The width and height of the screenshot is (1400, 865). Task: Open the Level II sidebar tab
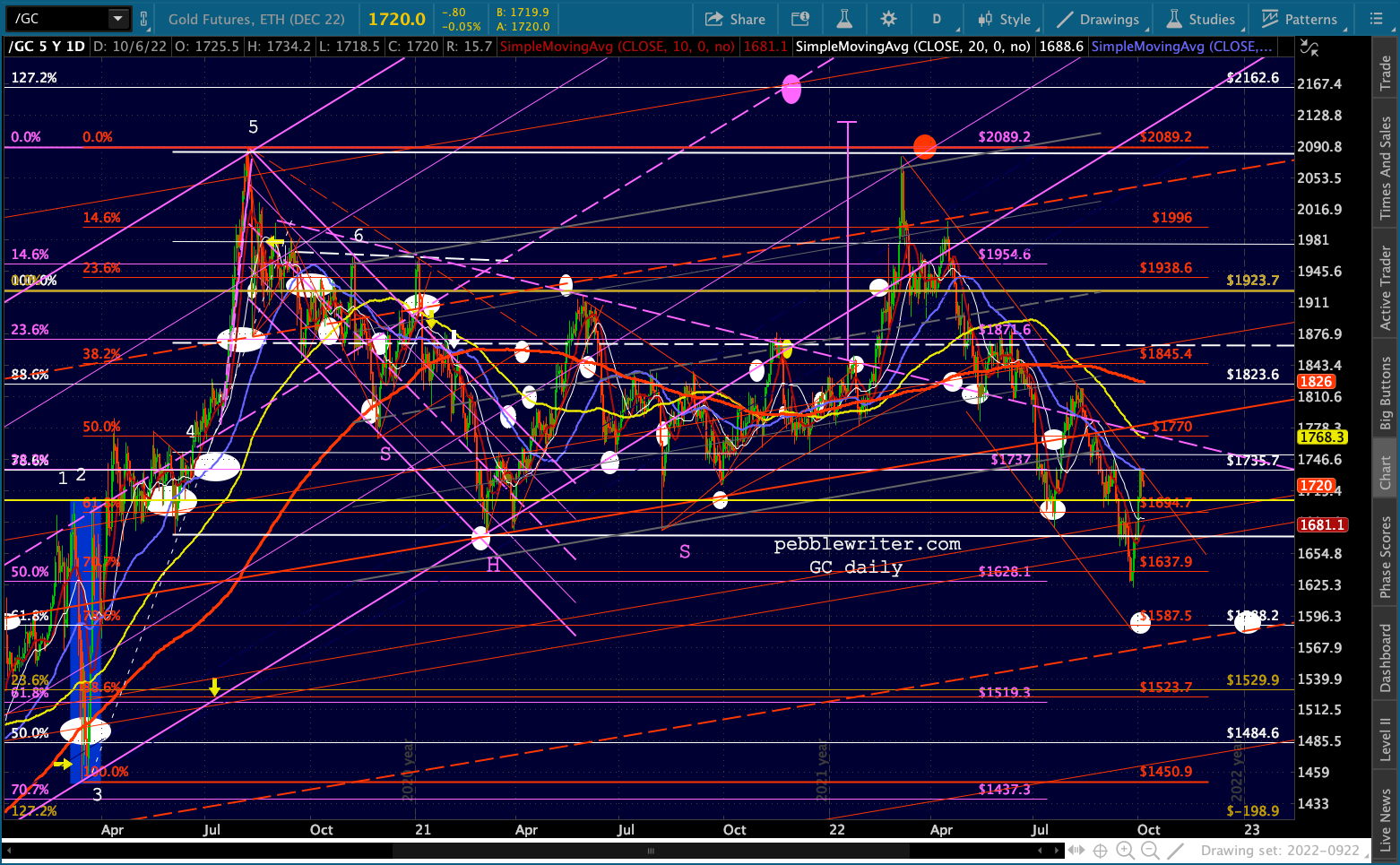click(x=1386, y=740)
